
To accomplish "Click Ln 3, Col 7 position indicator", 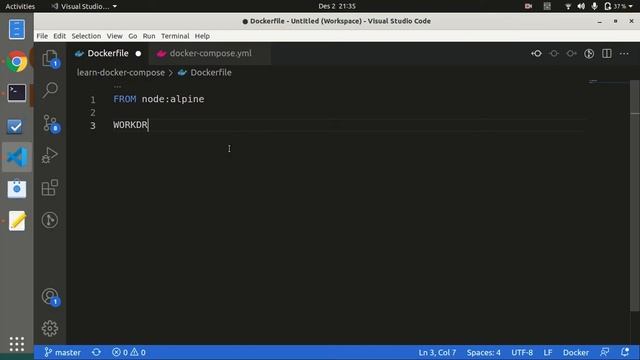I will tap(437, 352).
